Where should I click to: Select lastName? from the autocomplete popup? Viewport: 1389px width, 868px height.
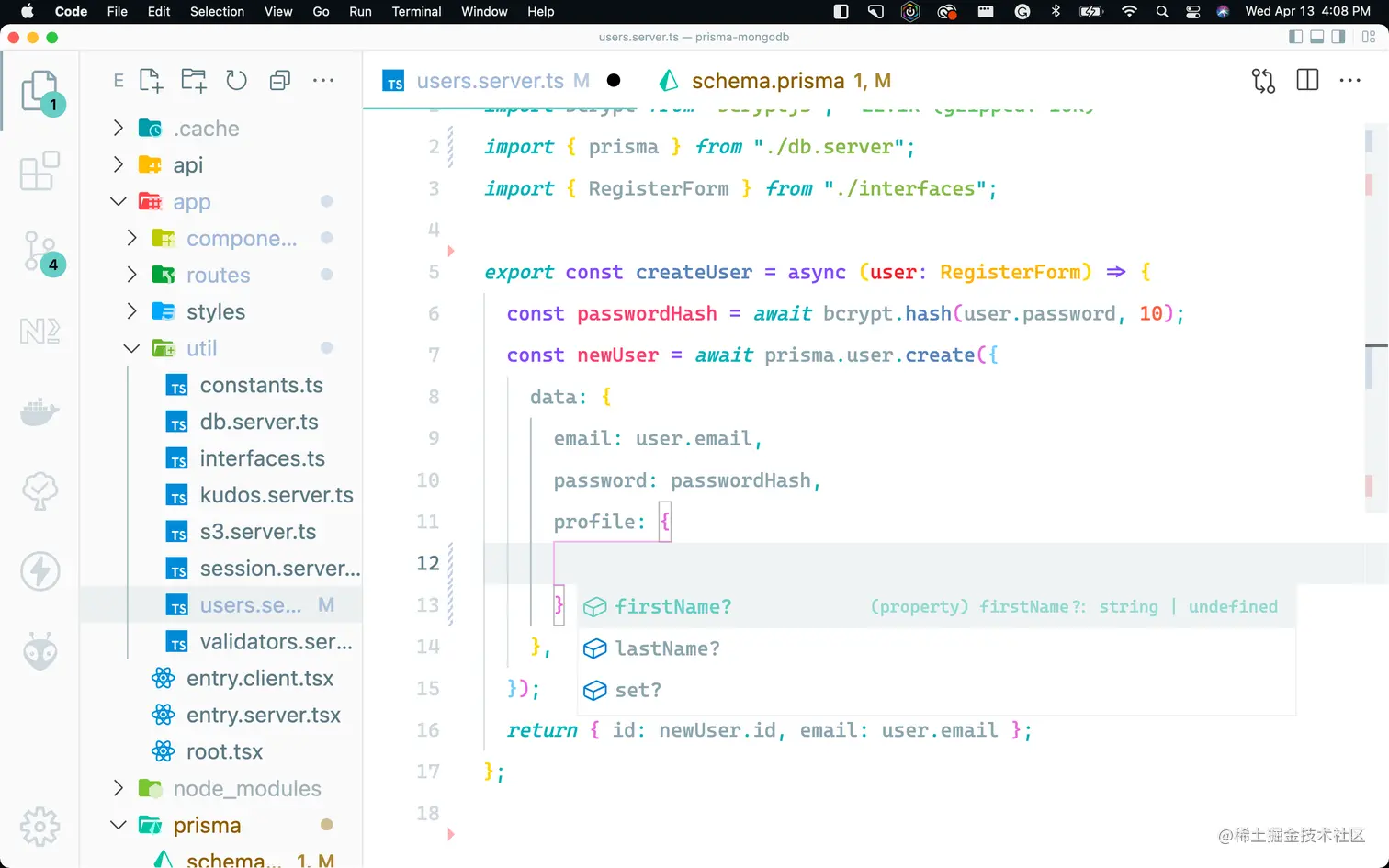[x=668, y=648]
